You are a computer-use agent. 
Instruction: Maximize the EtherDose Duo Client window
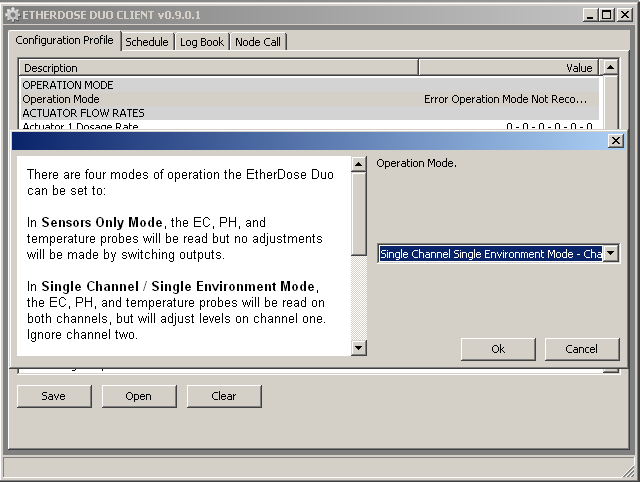[x=607, y=15]
